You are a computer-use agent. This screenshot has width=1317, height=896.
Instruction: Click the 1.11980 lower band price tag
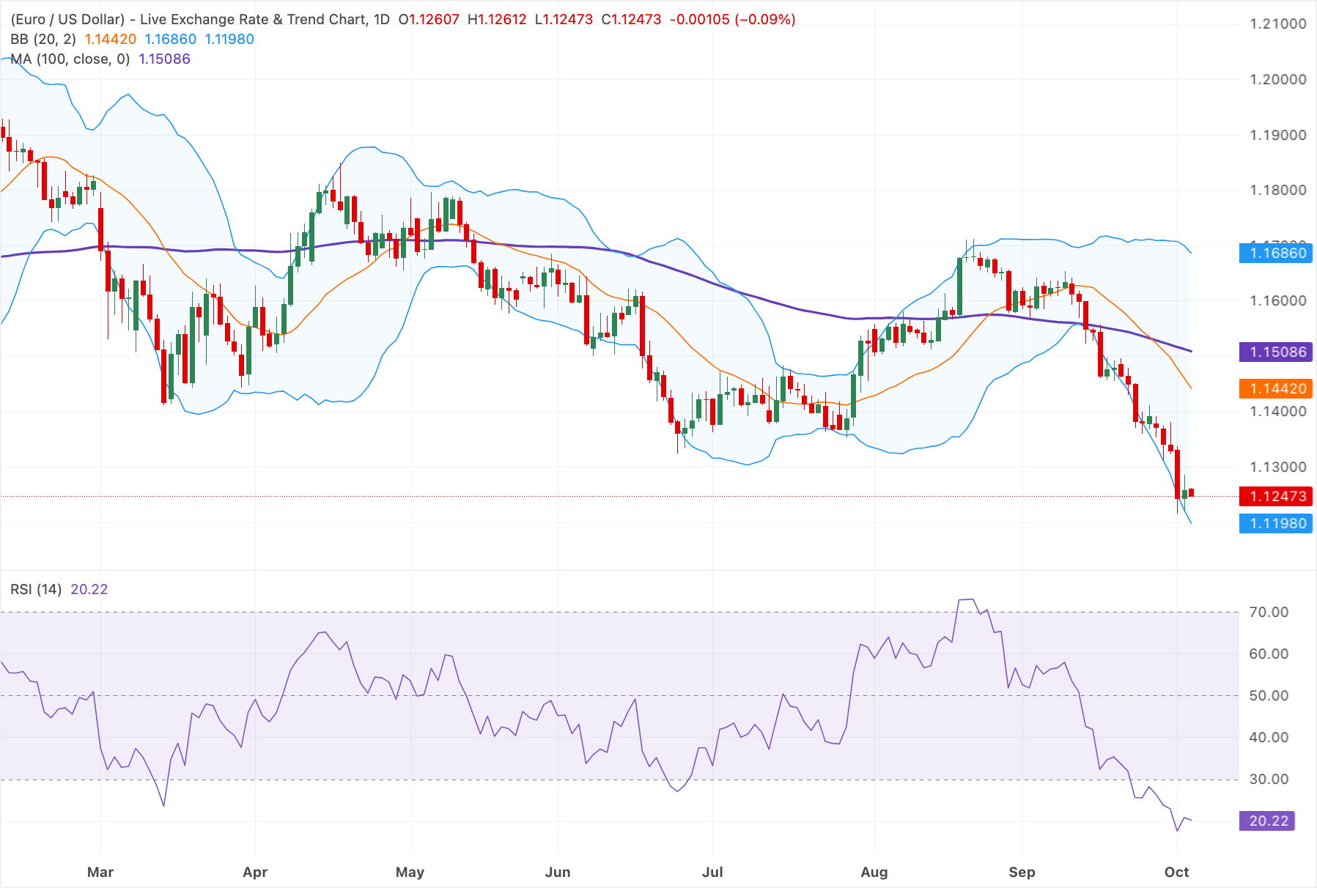coord(1276,524)
